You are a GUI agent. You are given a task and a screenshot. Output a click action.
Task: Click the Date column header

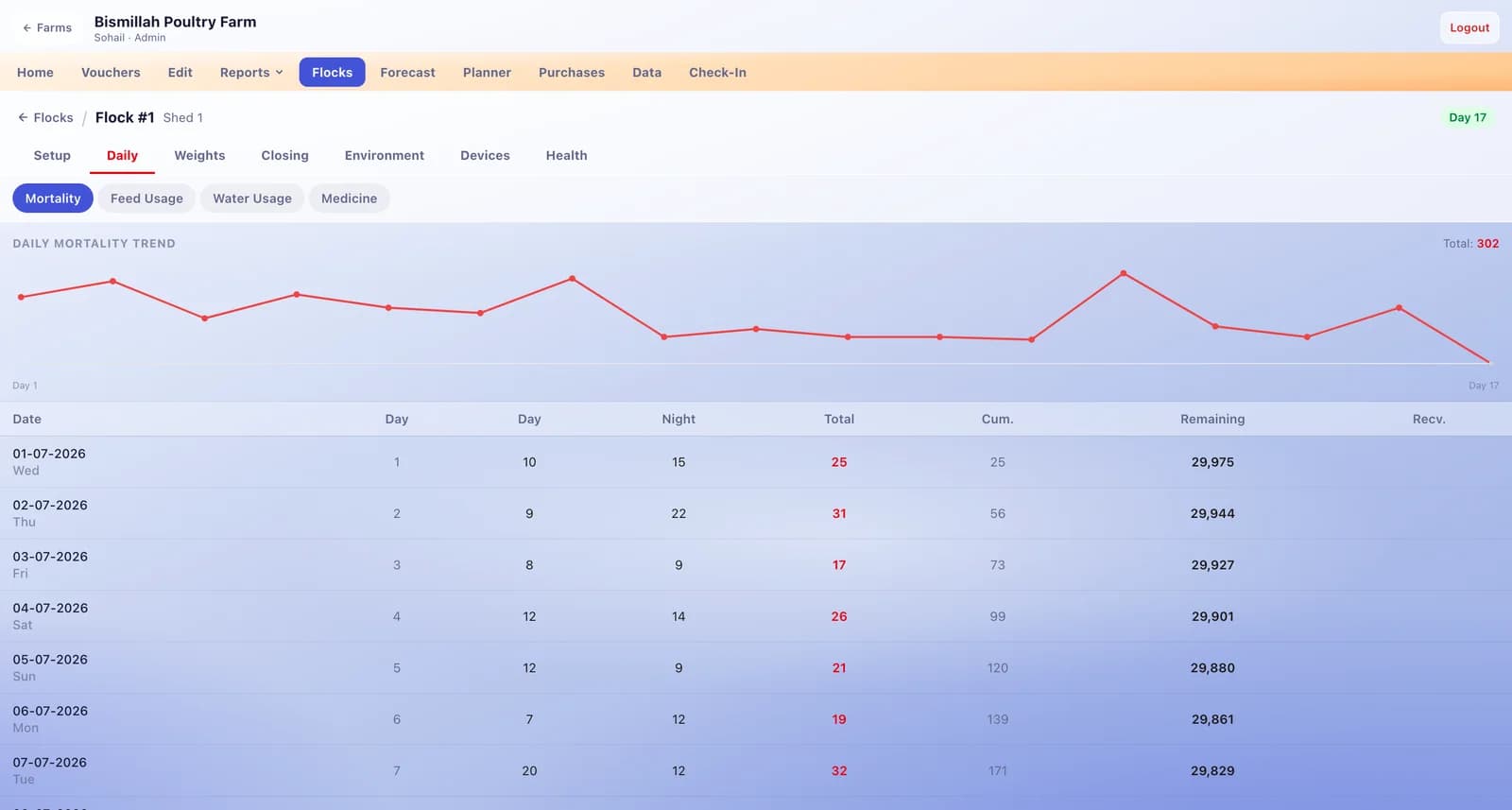tap(26, 420)
